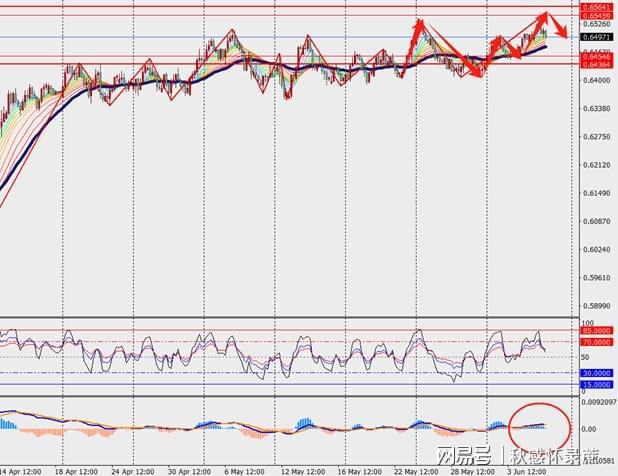This screenshot has height=476, width=618.
Task: Click the 18 Apr 12:00 date label
Action: click(76, 472)
